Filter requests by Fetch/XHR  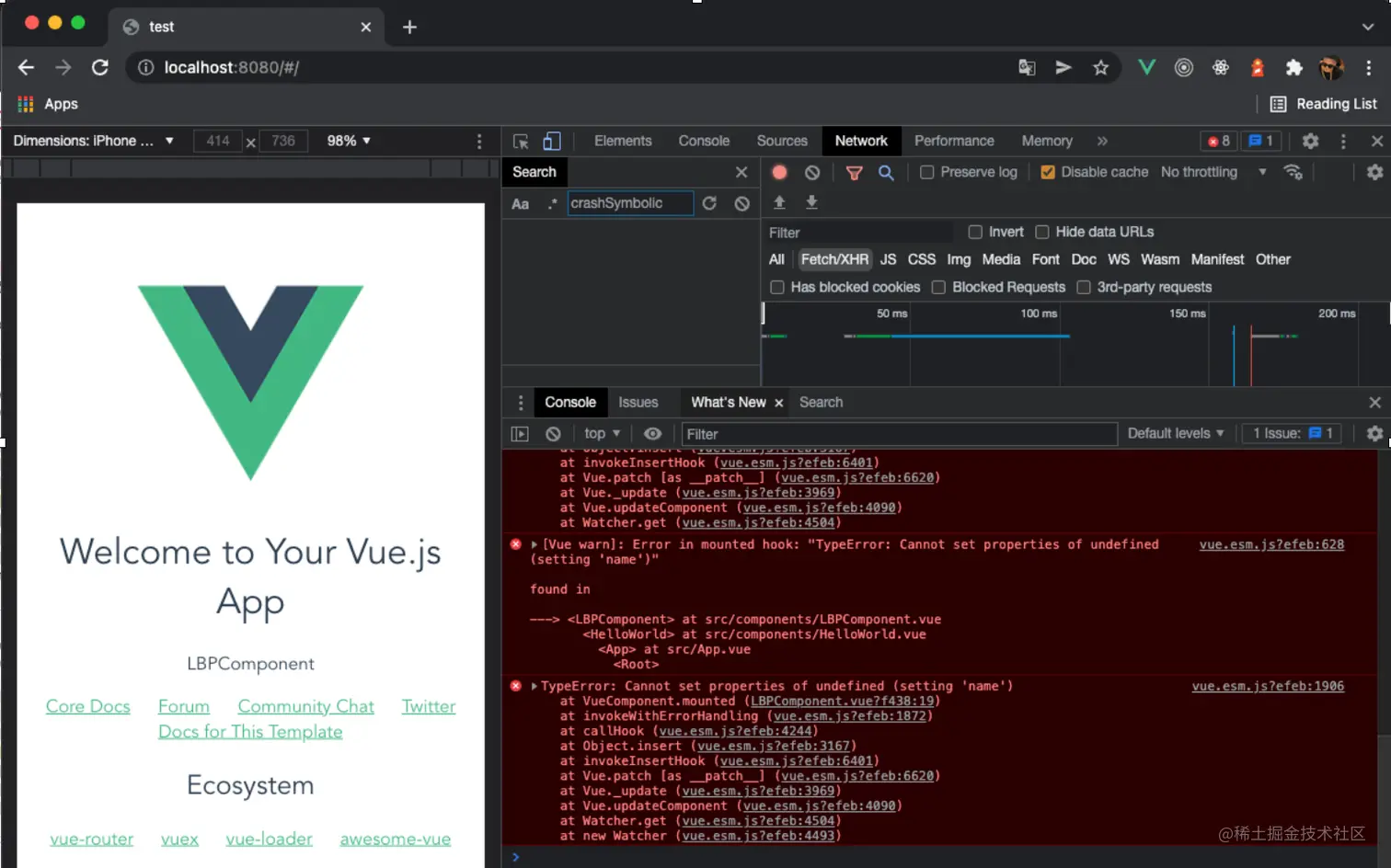[834, 259]
